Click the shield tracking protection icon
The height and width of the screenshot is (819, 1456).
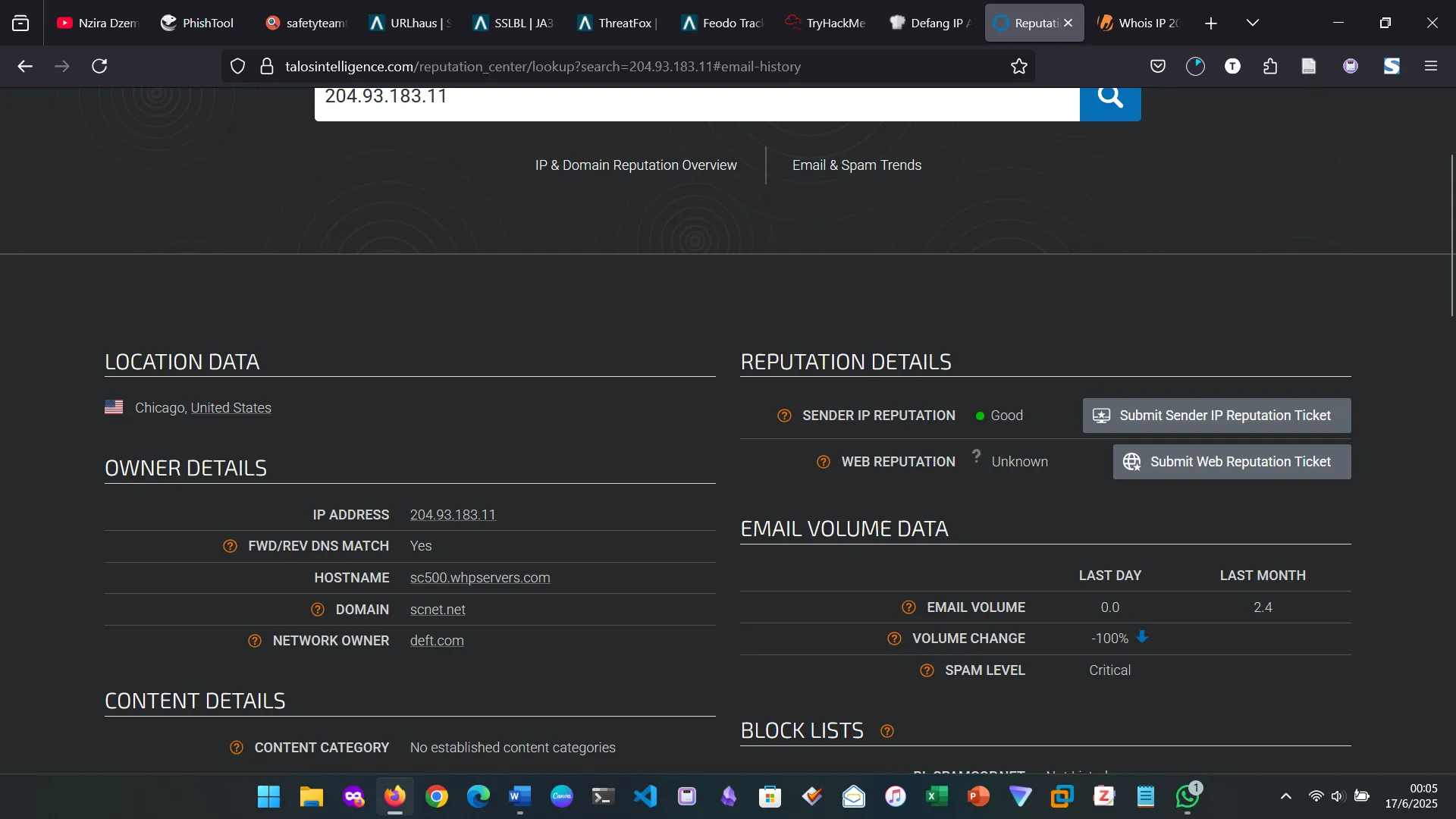tap(237, 67)
